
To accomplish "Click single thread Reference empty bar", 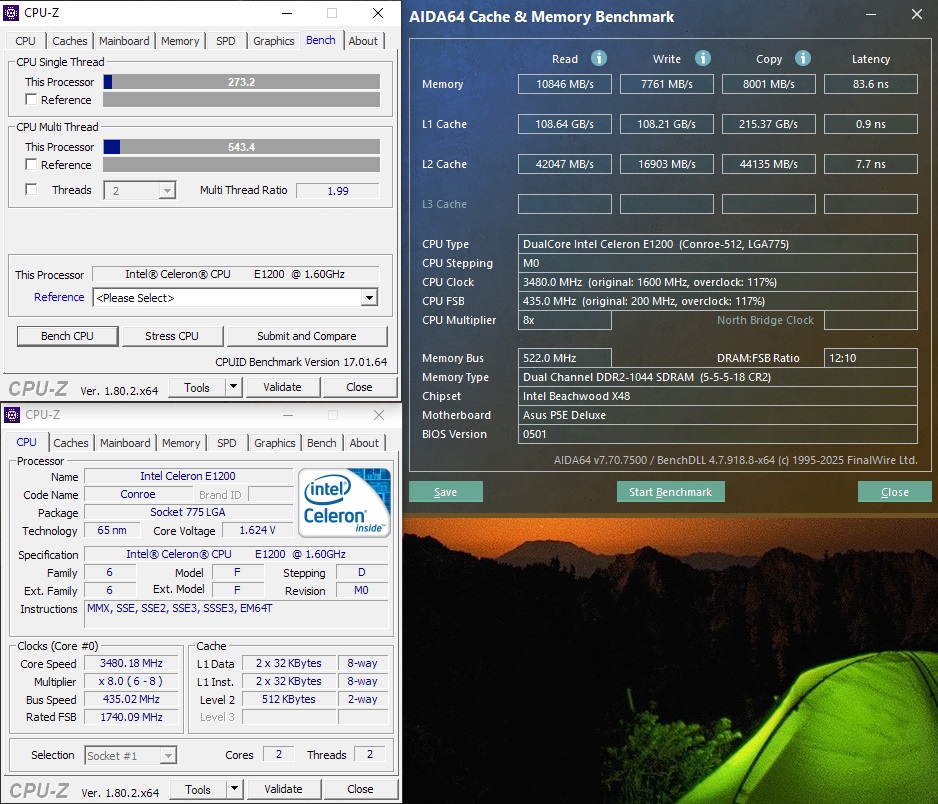I will [x=242, y=99].
